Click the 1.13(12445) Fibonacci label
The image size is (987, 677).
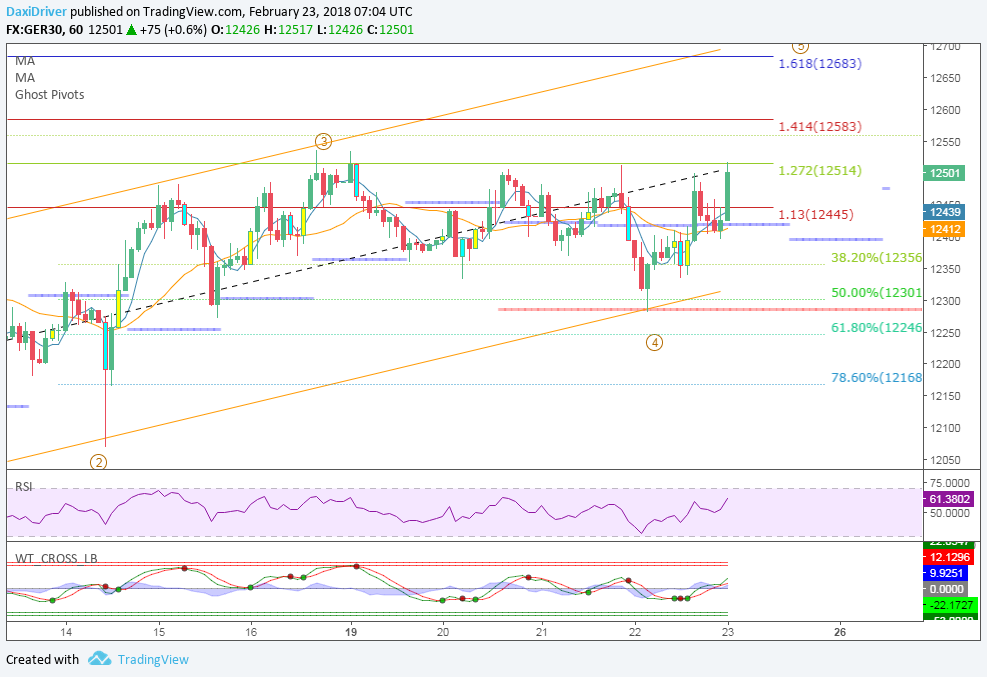[816, 215]
